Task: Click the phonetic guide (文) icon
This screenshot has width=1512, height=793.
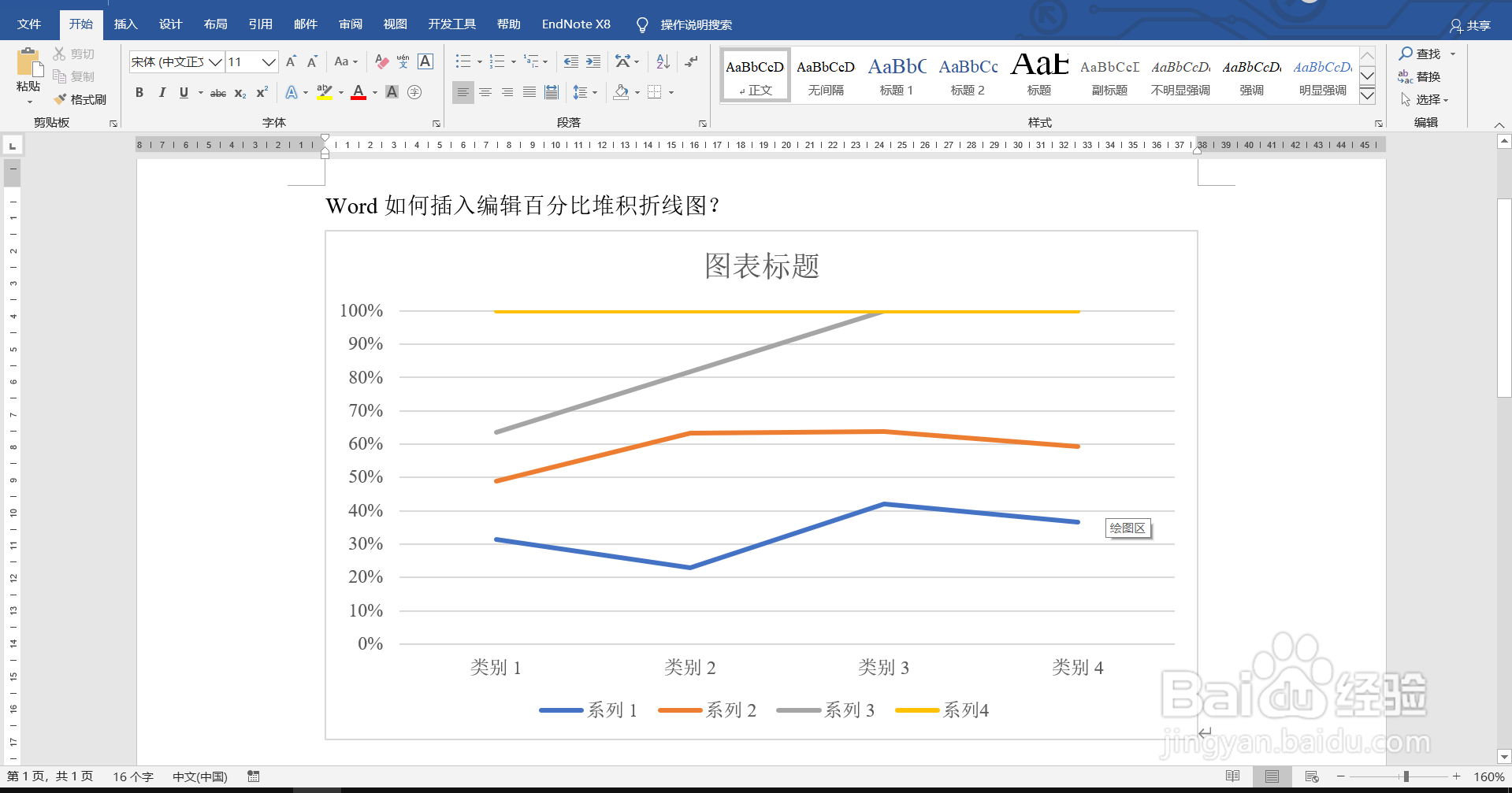Action: click(403, 61)
